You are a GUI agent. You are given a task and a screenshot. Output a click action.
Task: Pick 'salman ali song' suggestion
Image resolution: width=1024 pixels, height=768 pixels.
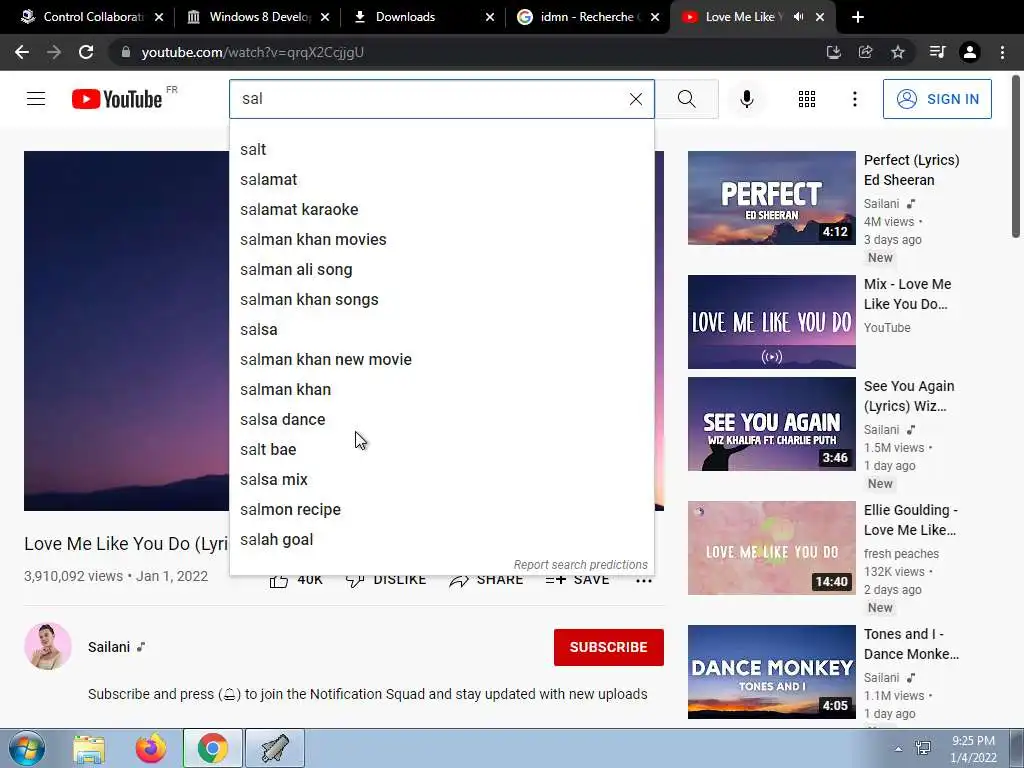441,270
